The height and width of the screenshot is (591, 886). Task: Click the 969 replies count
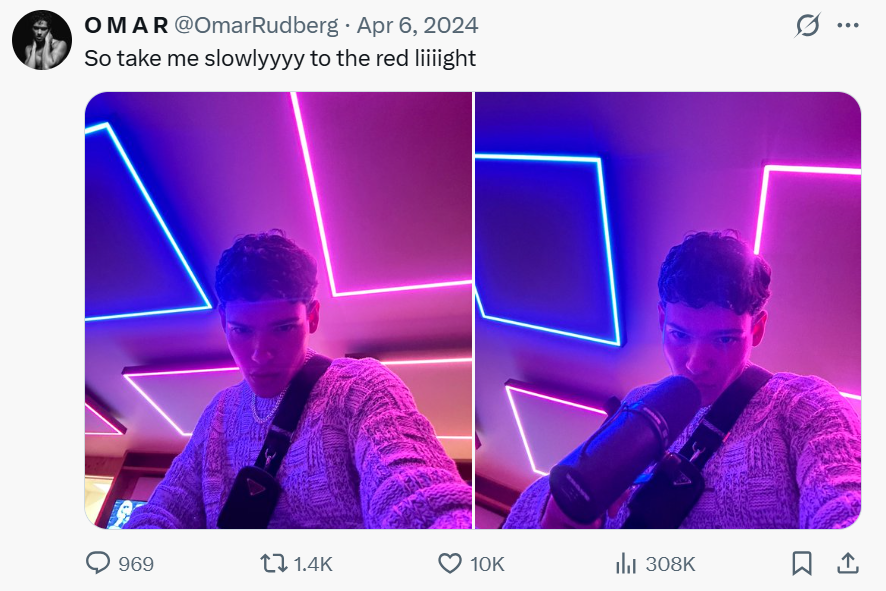pyautogui.click(x=136, y=564)
